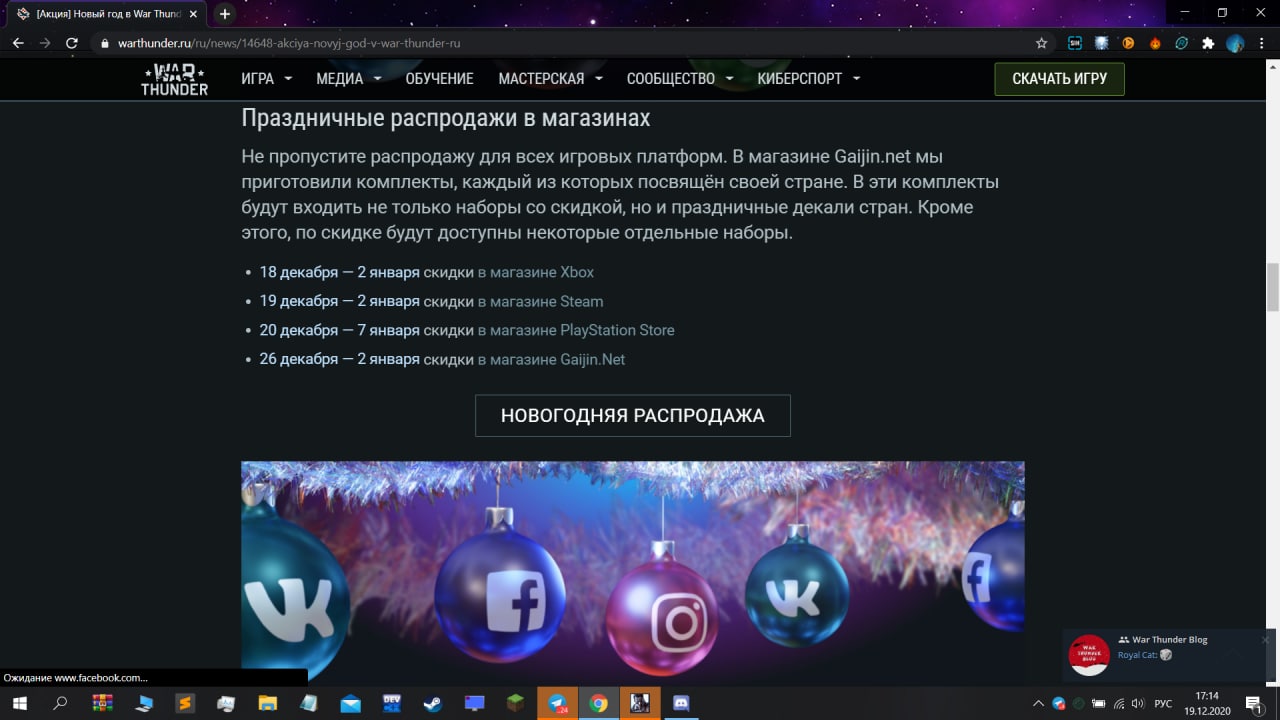The image size is (1280, 720).
Task: Click the НОВОГОДНЯЯ РАСПРОДАЖА button
Action: (x=633, y=416)
